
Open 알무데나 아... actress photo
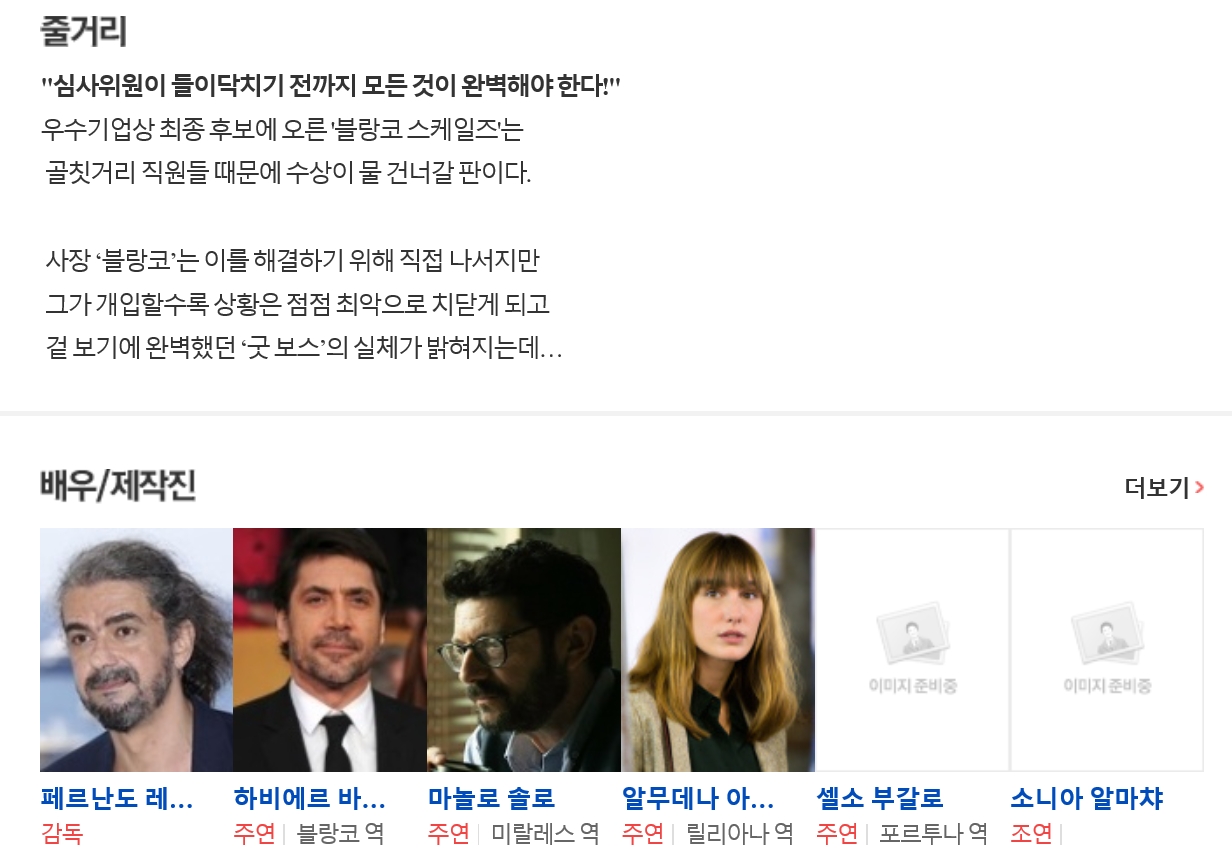click(718, 650)
